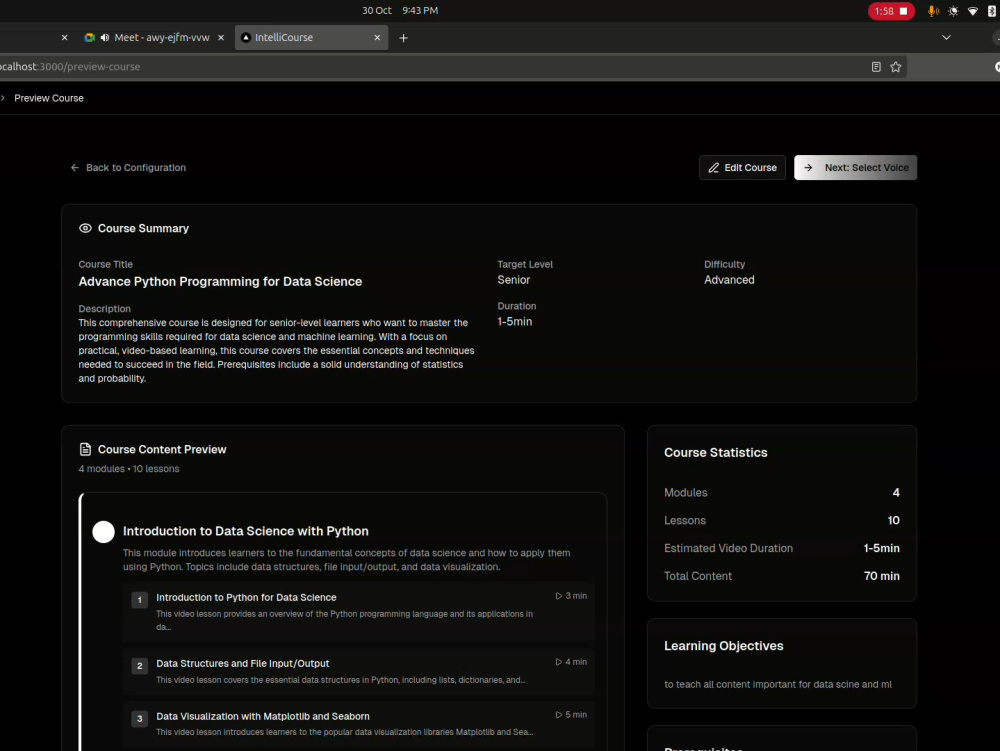Click the learning objective text about data science
Screen dimensions: 1000x751
(x=777, y=685)
